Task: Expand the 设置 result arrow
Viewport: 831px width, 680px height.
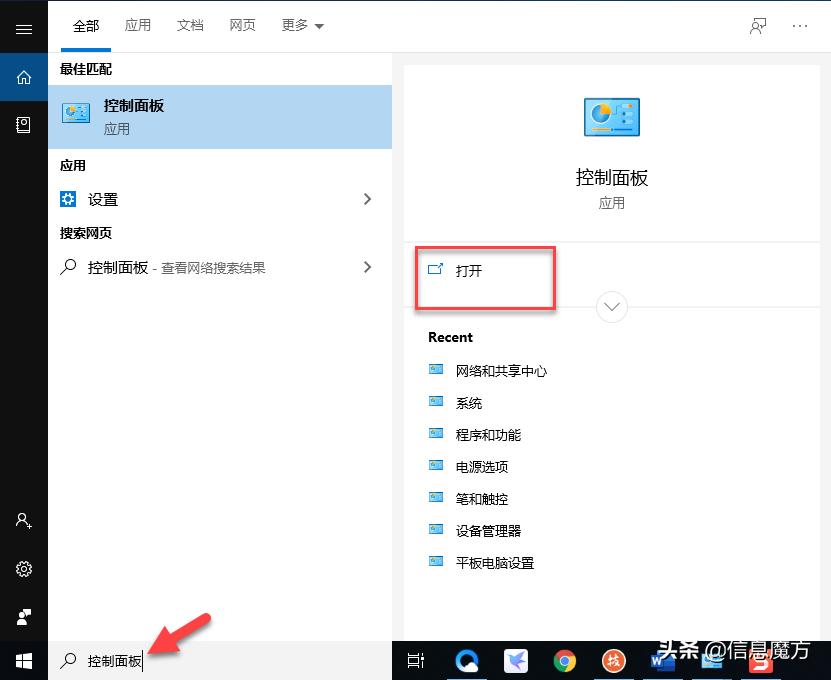Action: pyautogui.click(x=368, y=199)
